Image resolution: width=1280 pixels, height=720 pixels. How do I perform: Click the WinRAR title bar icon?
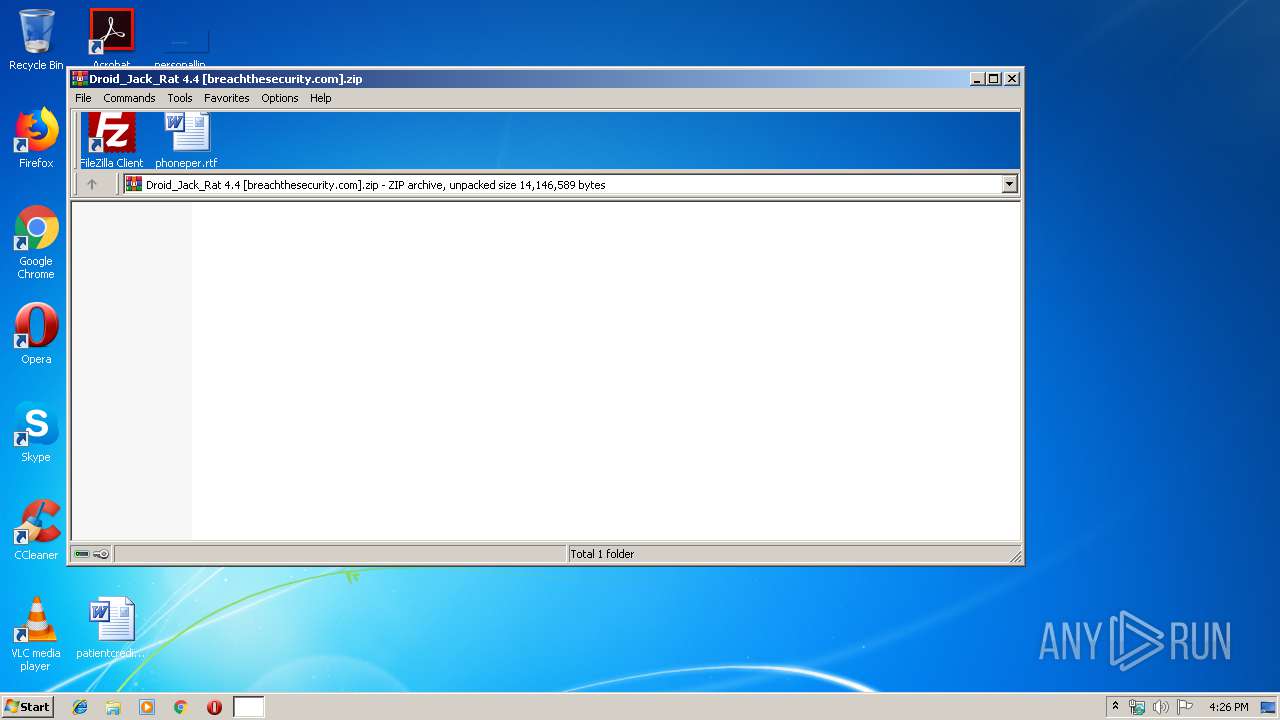[80, 78]
